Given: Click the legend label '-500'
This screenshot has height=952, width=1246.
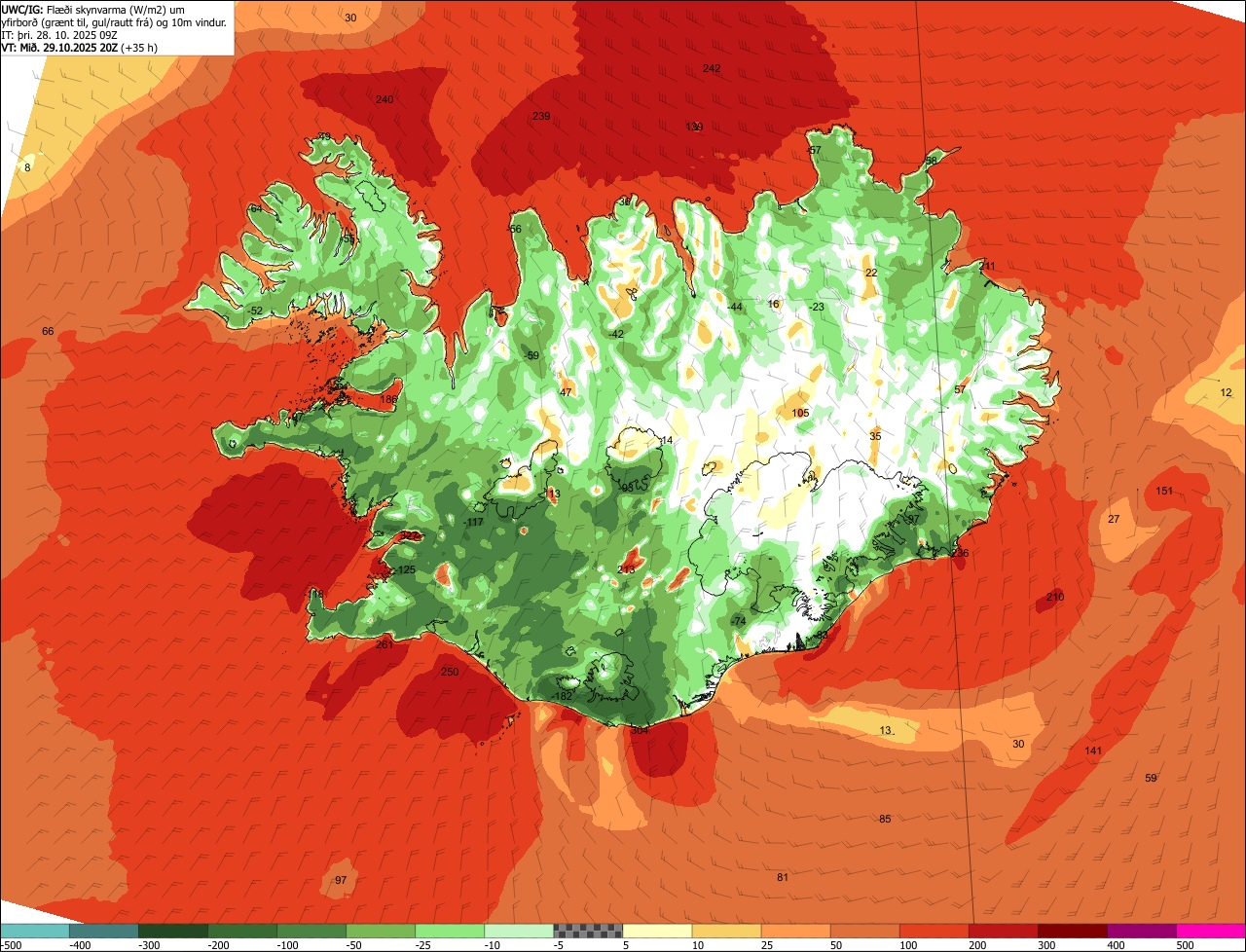Looking at the screenshot, I should tap(13, 945).
